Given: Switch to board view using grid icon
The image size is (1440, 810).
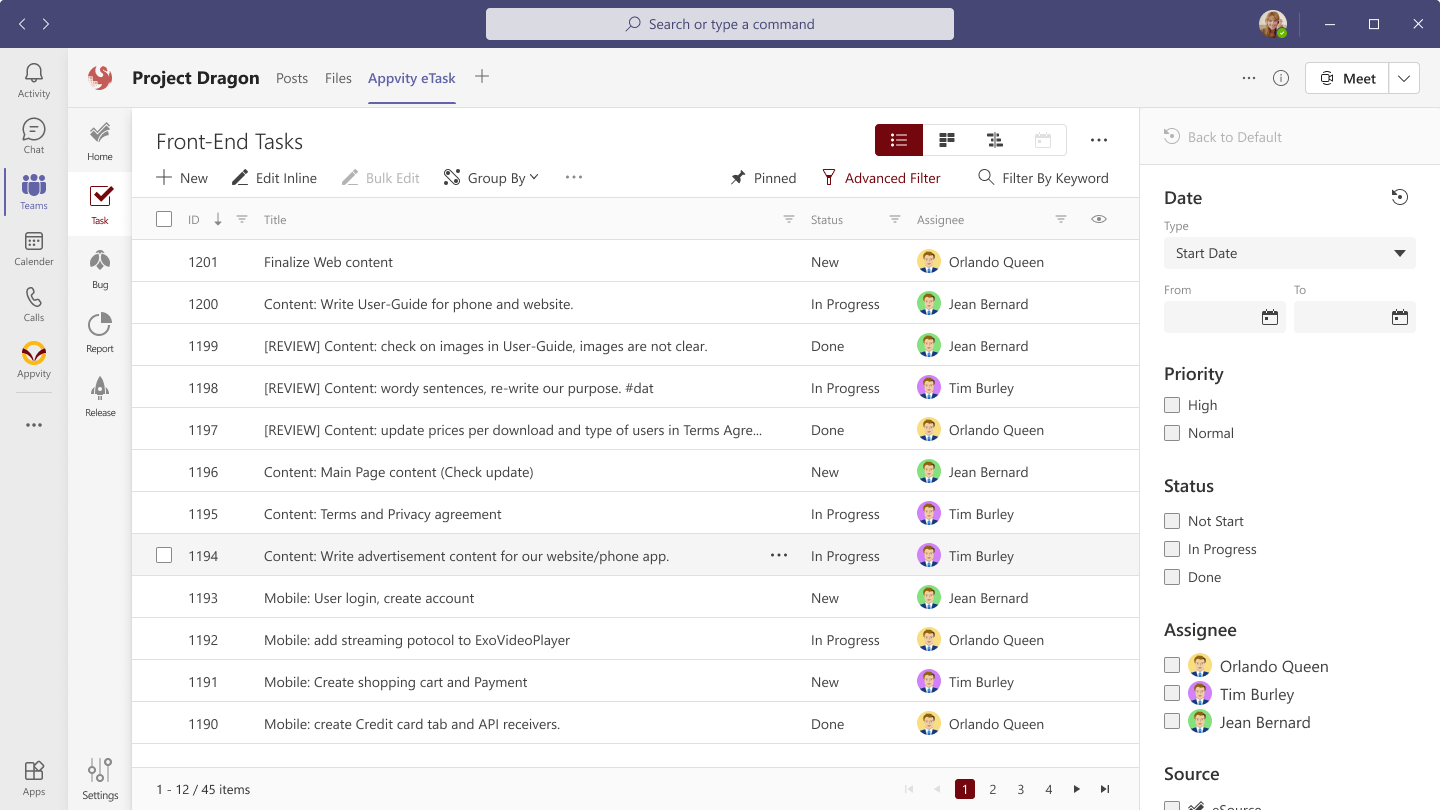Looking at the screenshot, I should tap(946, 140).
